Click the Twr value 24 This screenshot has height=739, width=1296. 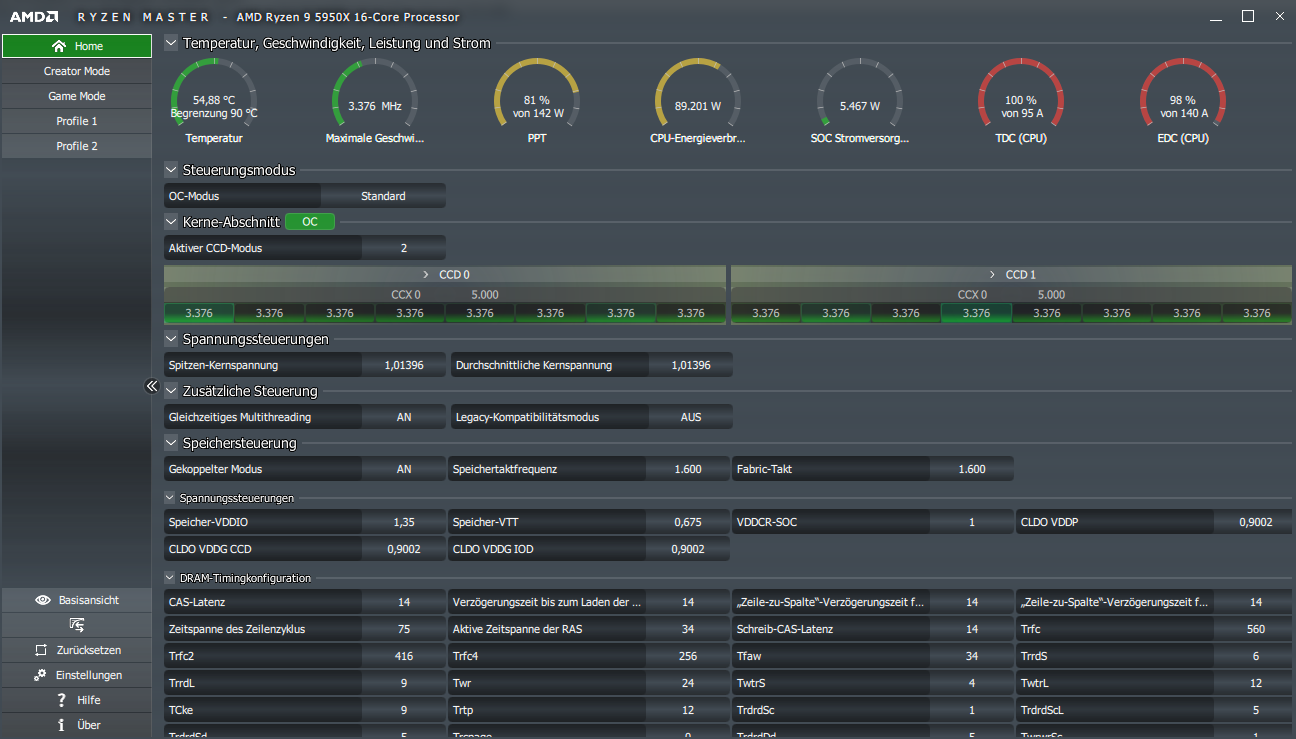click(688, 683)
